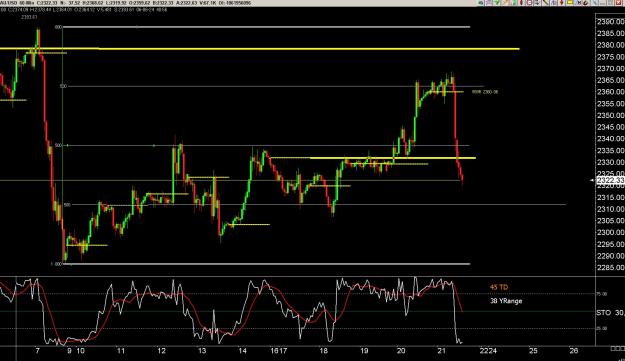Click date label 19 on time axis

[364, 351]
